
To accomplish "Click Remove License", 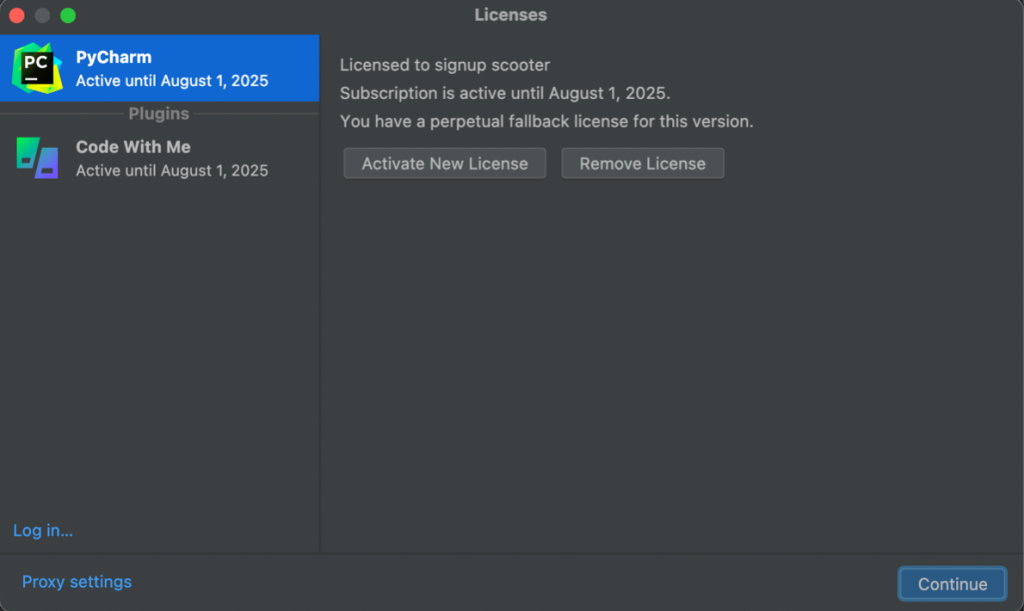I will pyautogui.click(x=642, y=163).
